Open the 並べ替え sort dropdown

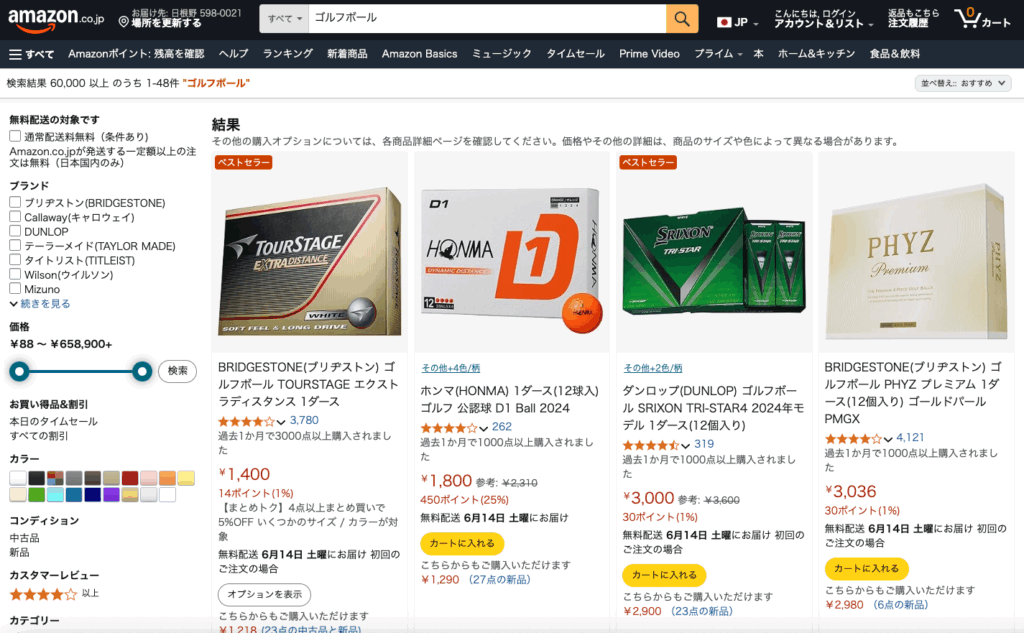coord(963,83)
